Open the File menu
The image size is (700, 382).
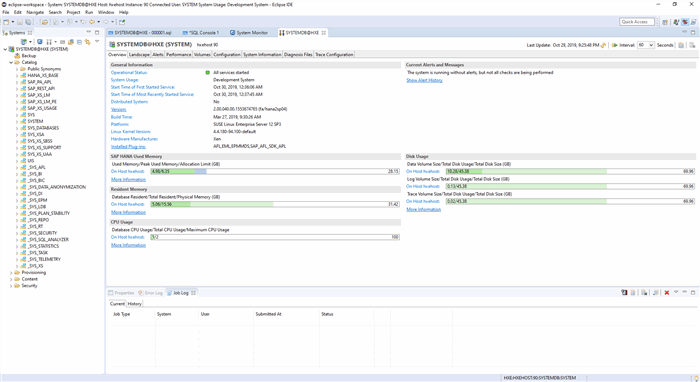tap(6, 12)
